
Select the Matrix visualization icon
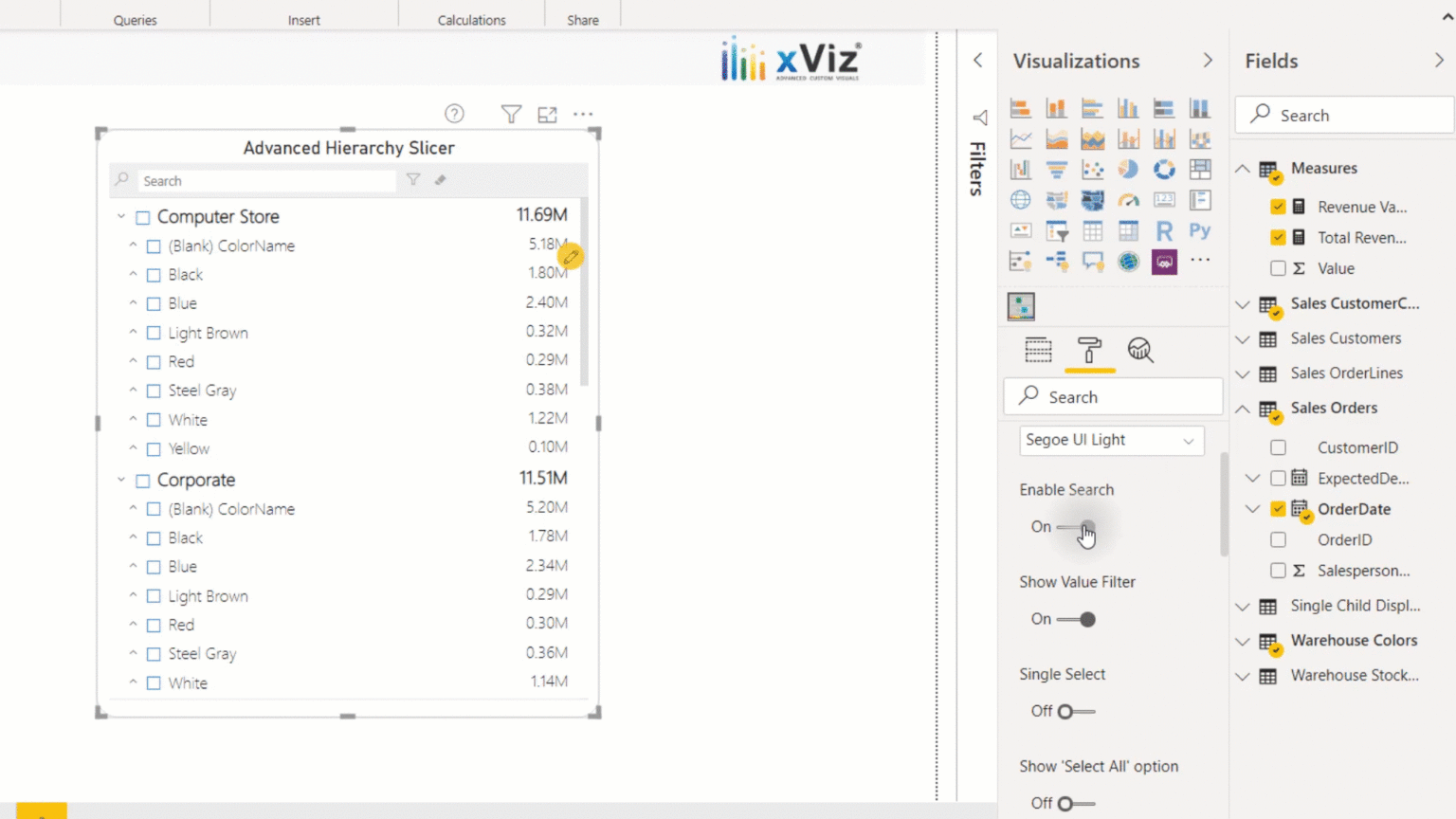coord(1128,230)
